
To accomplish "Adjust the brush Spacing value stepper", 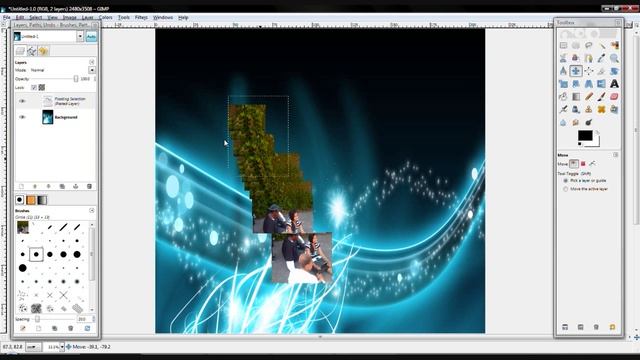I will click(94, 319).
